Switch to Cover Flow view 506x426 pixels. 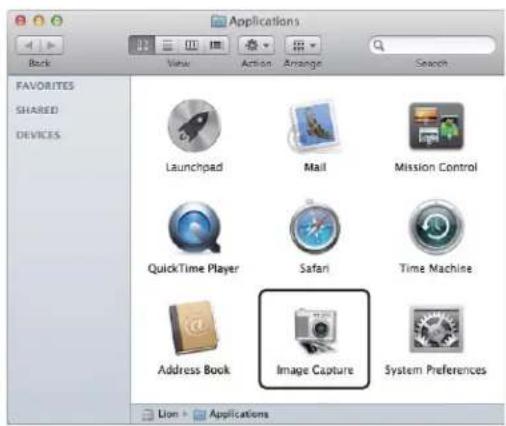[216, 45]
